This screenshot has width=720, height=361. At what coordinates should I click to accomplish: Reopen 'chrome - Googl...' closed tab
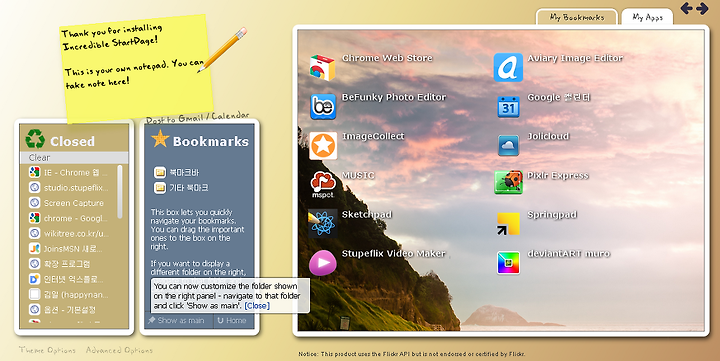pos(69,218)
